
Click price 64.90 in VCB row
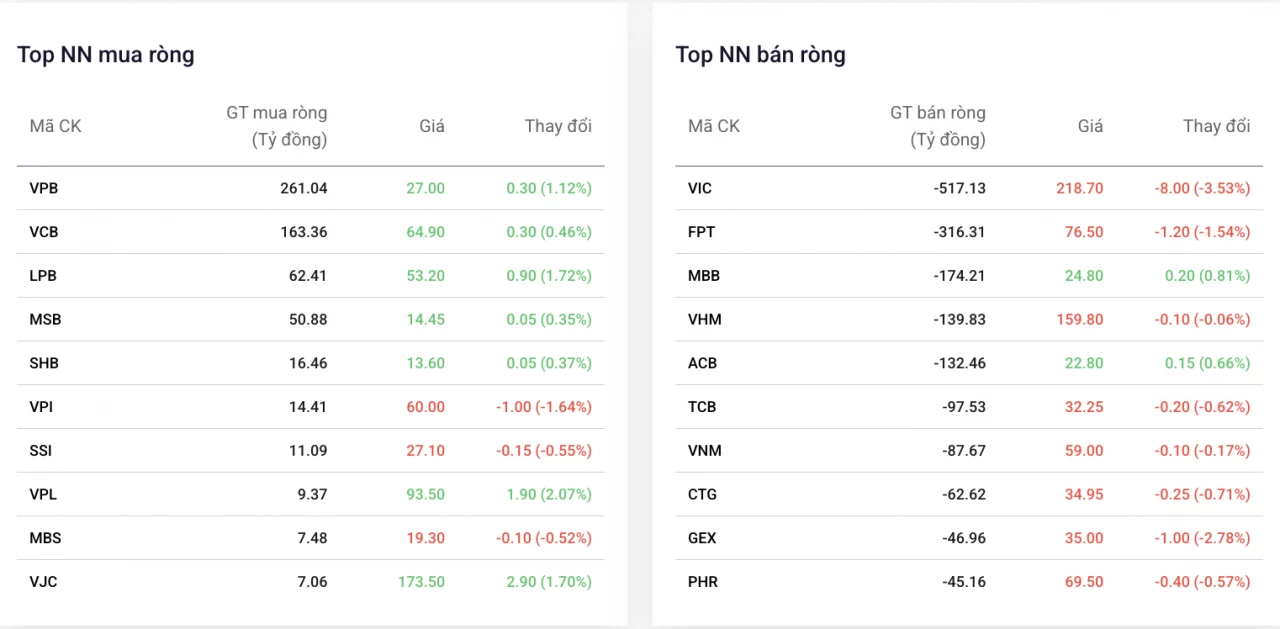426,232
